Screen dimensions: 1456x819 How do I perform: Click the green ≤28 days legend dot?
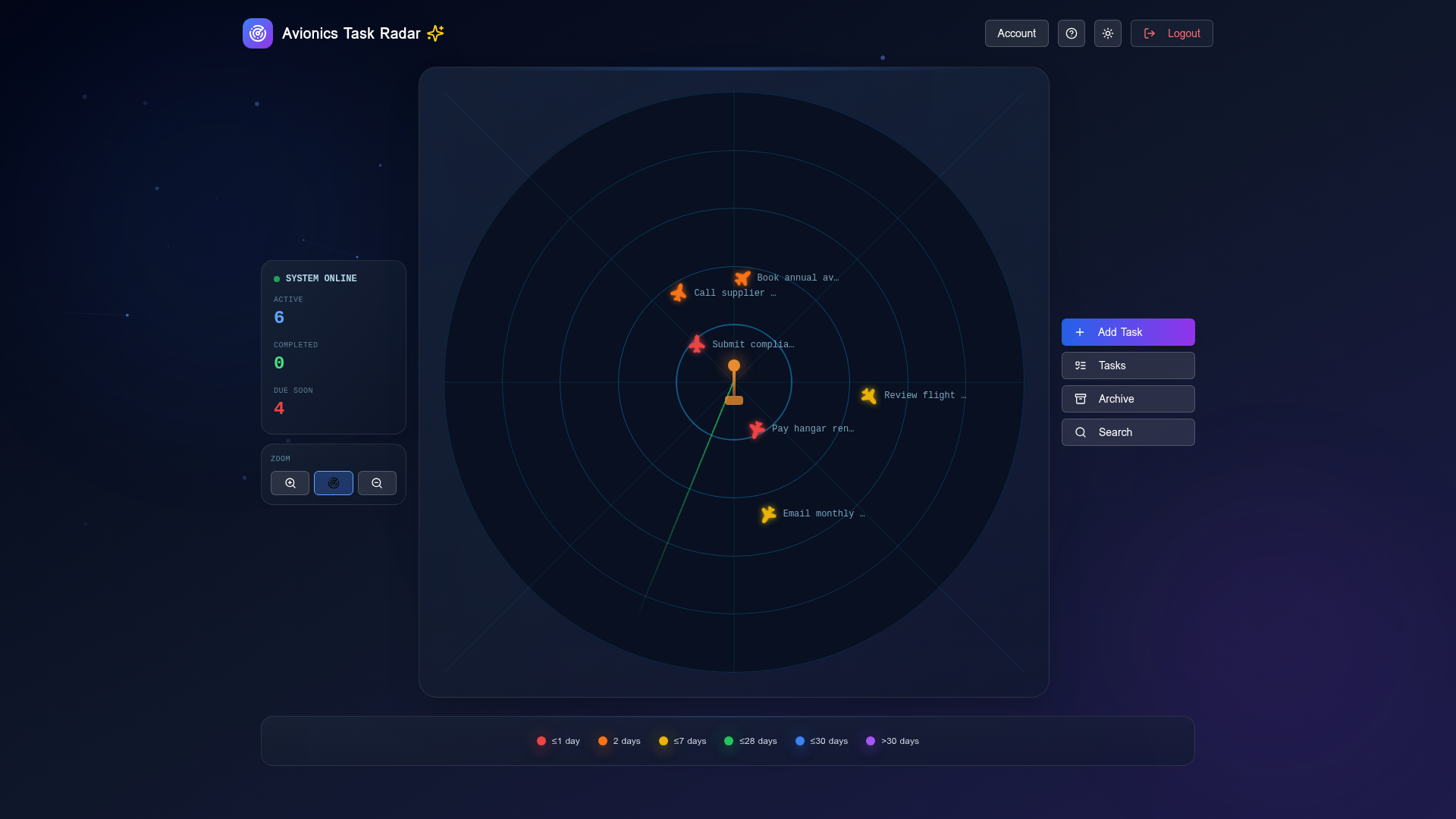729,741
